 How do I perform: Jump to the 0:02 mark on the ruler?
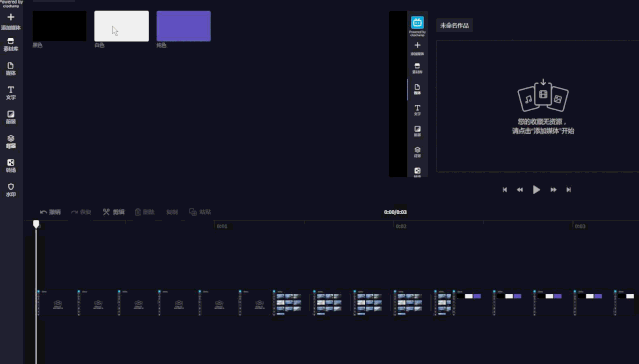pos(401,226)
